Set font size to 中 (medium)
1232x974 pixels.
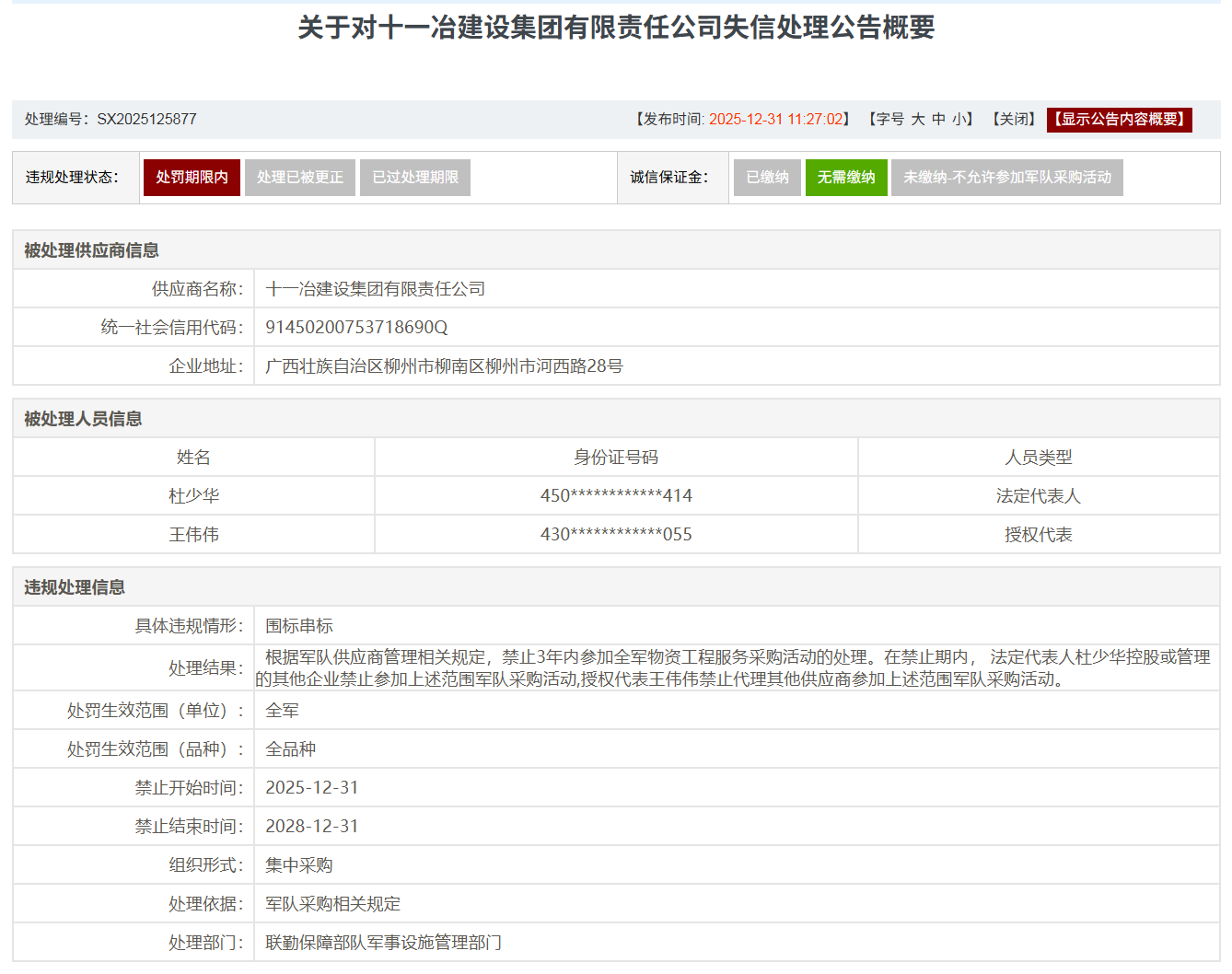[x=938, y=120]
